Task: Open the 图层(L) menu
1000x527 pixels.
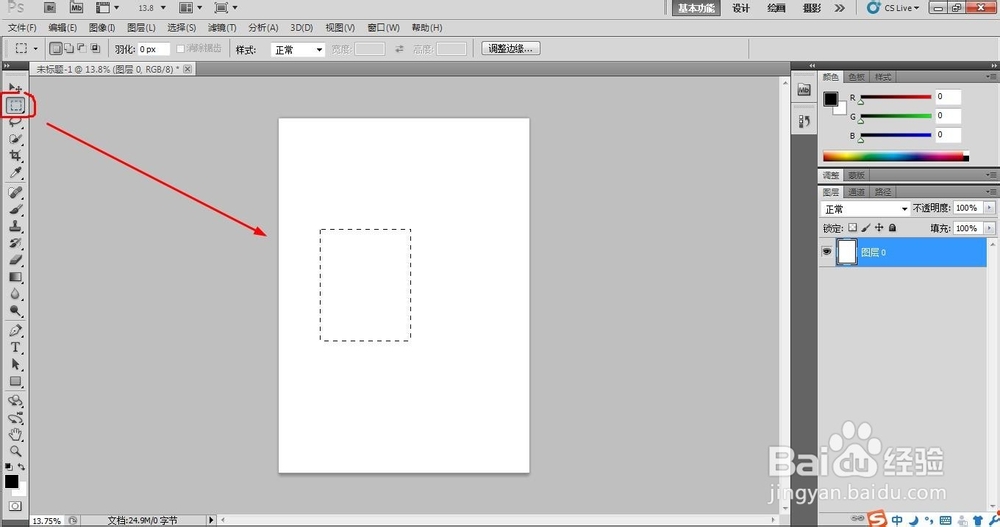Action: pos(141,28)
